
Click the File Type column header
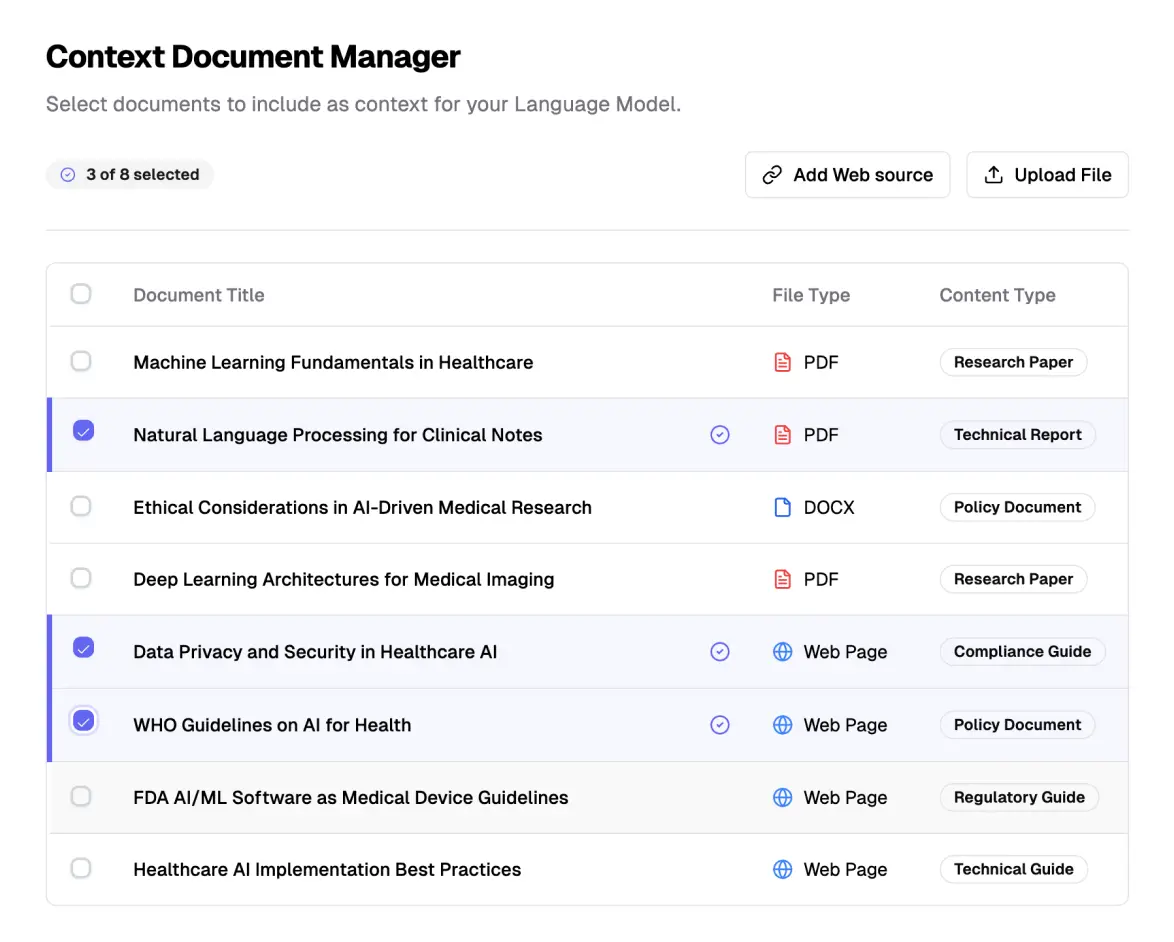(811, 295)
